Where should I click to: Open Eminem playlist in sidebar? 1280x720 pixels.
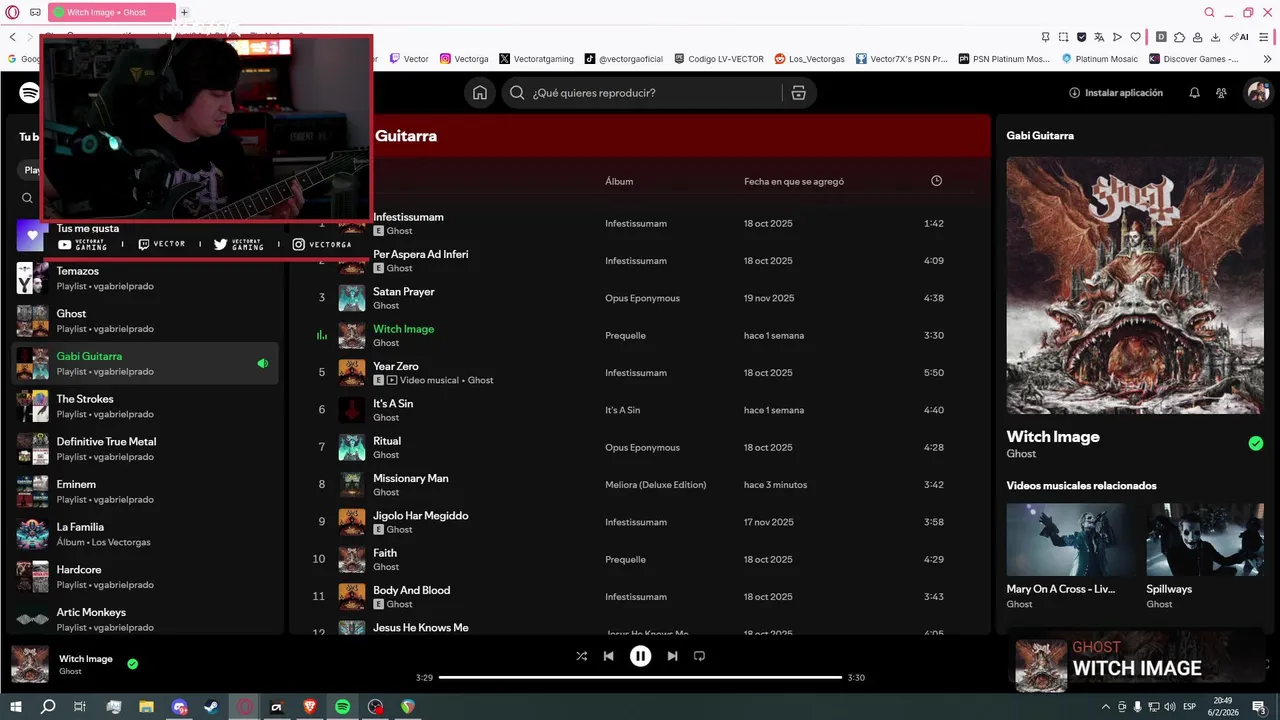point(145,491)
